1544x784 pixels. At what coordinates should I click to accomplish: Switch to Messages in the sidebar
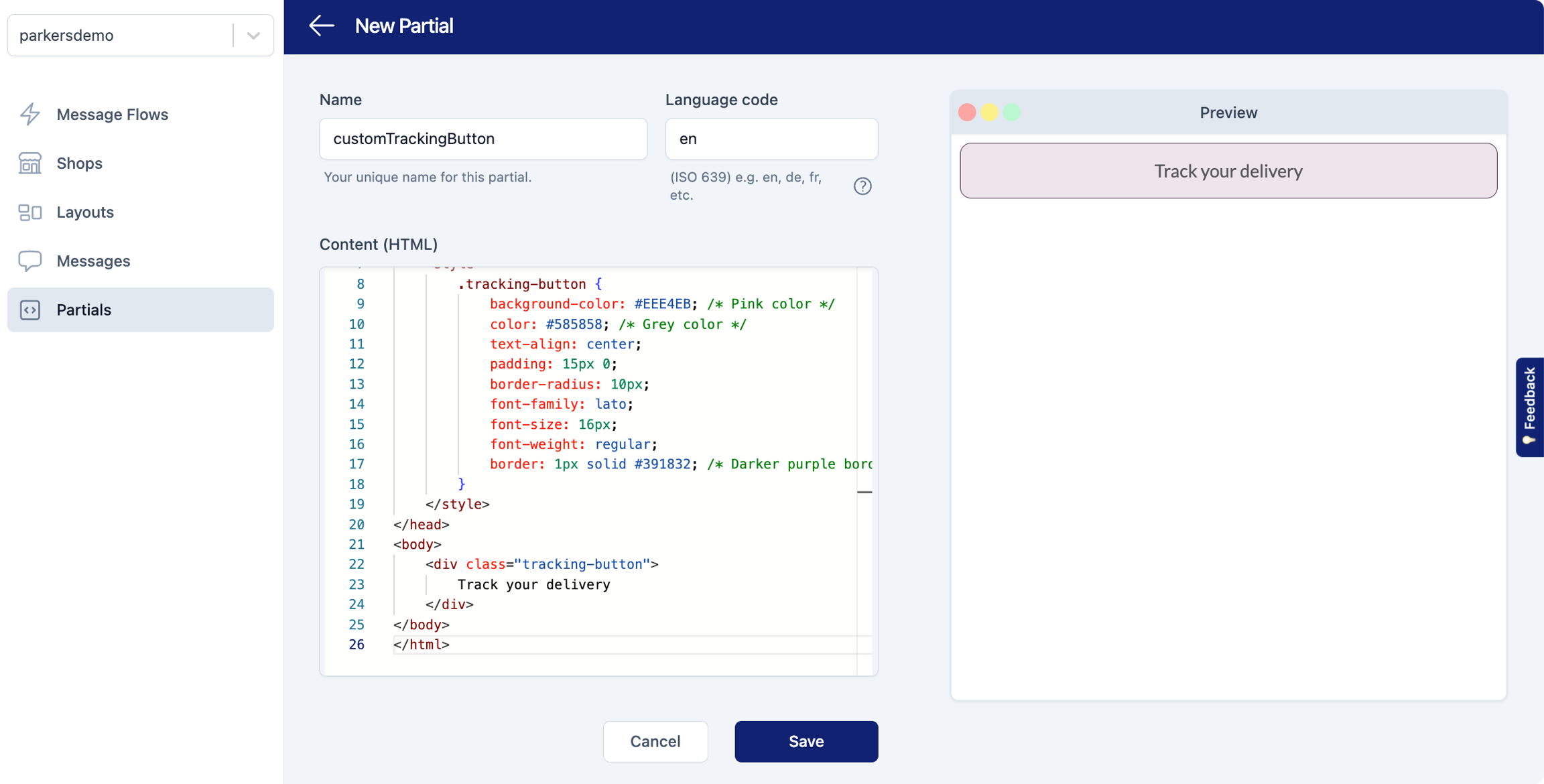(x=93, y=261)
